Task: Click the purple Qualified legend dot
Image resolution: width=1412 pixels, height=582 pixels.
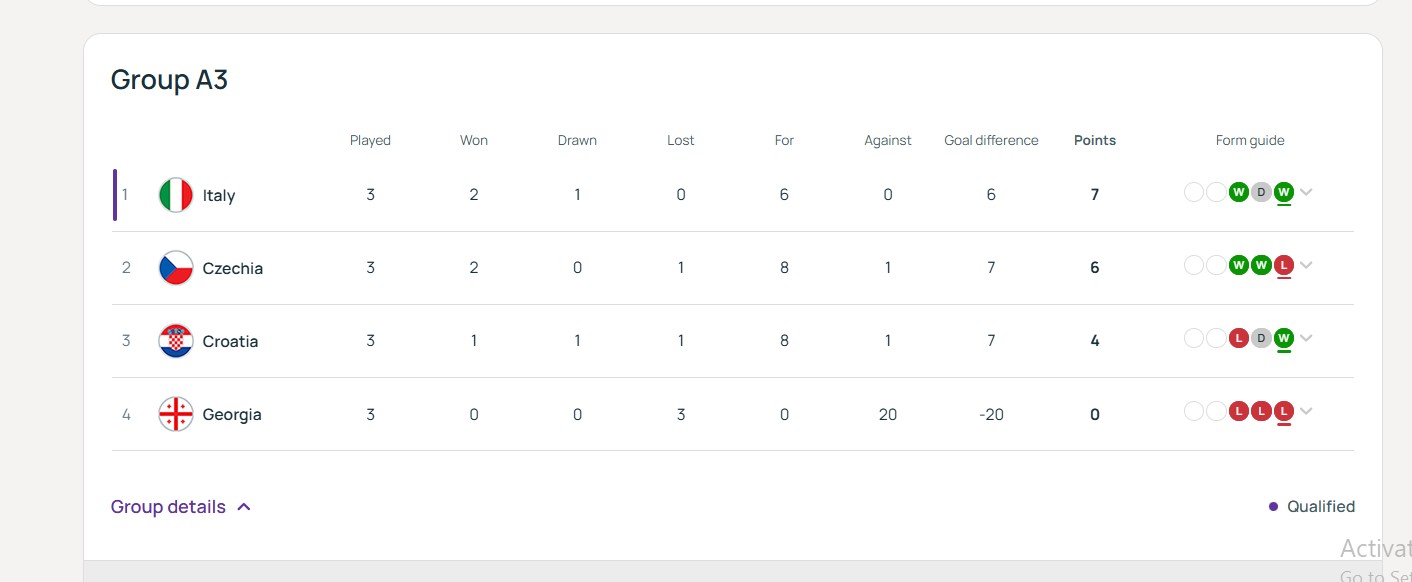Action: pyautogui.click(x=1273, y=507)
